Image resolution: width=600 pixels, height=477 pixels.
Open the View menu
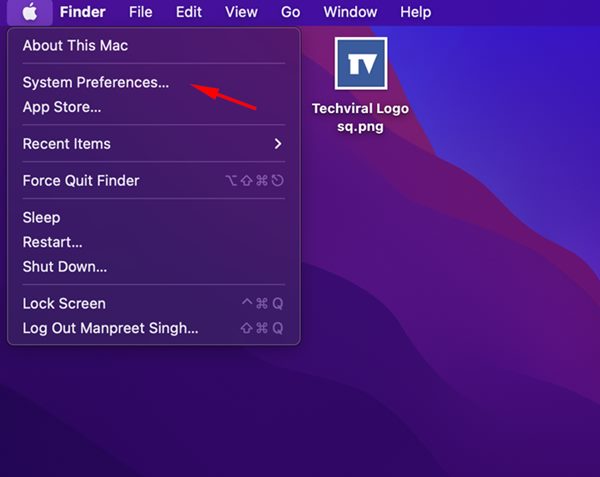241,12
